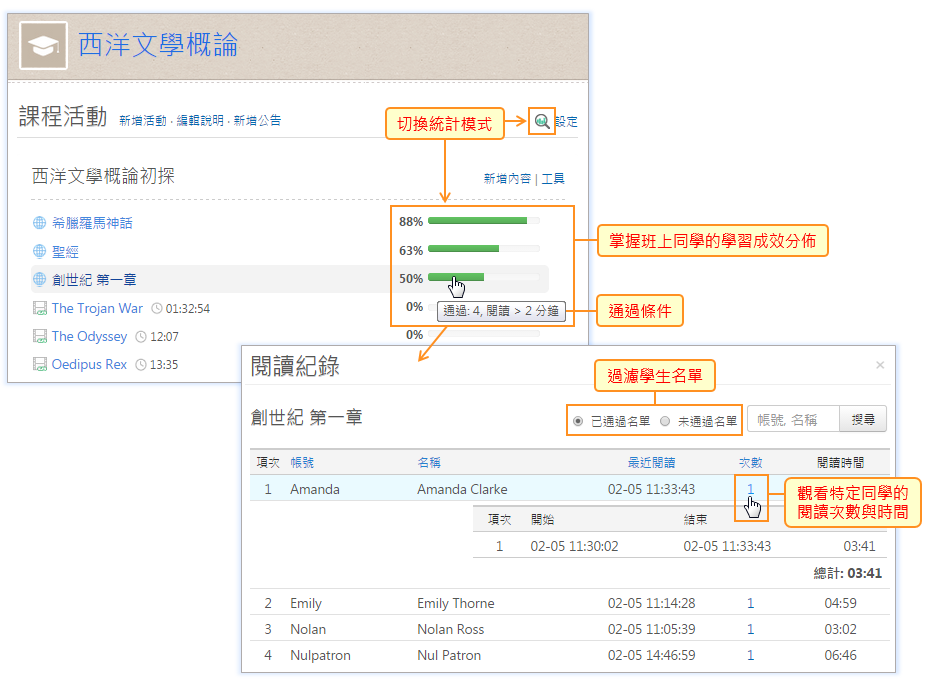Expand Emily's read count entry
925x682 pixels.
click(750, 603)
